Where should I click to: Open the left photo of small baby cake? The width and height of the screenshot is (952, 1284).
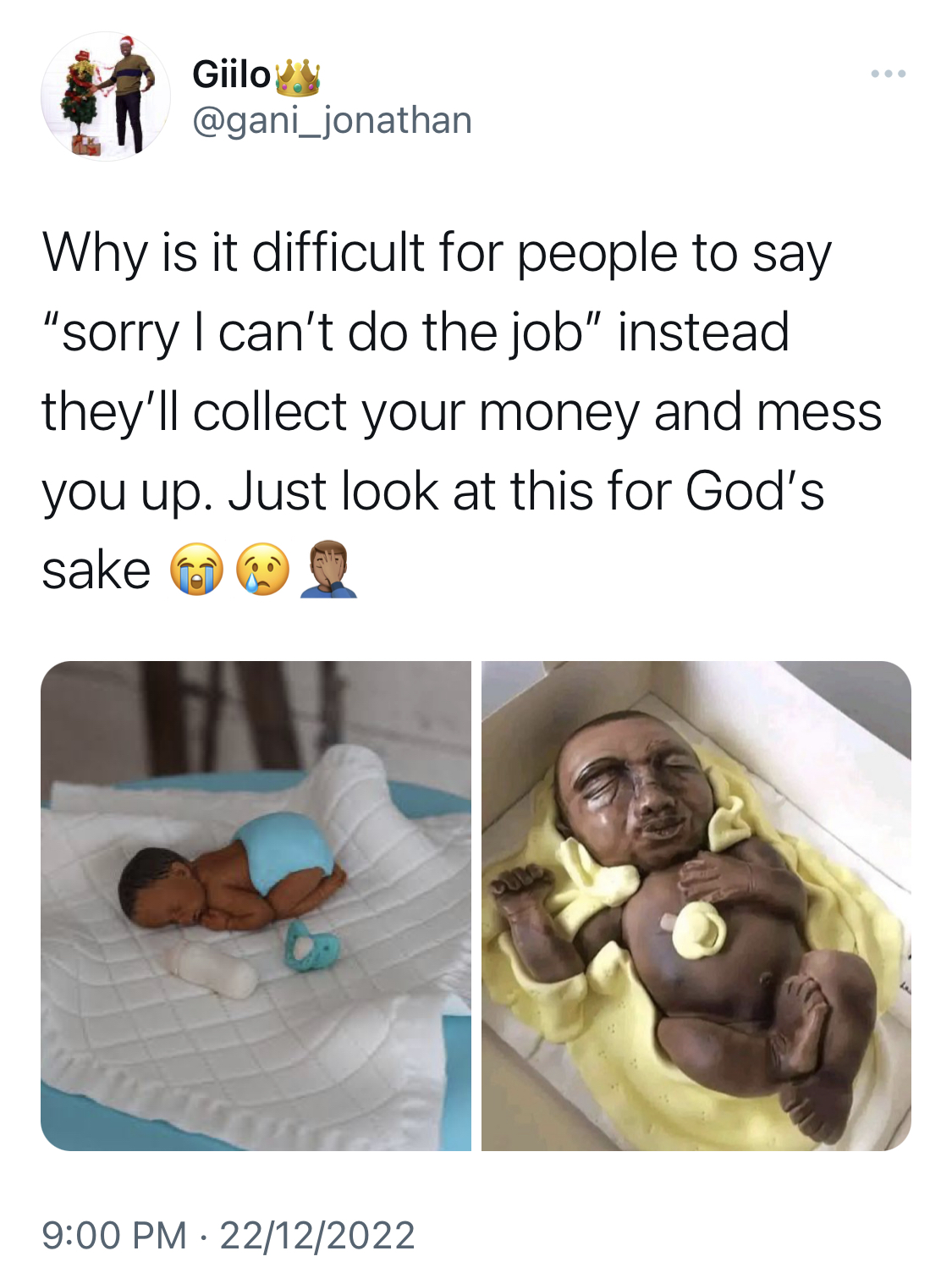pyautogui.click(x=256, y=906)
